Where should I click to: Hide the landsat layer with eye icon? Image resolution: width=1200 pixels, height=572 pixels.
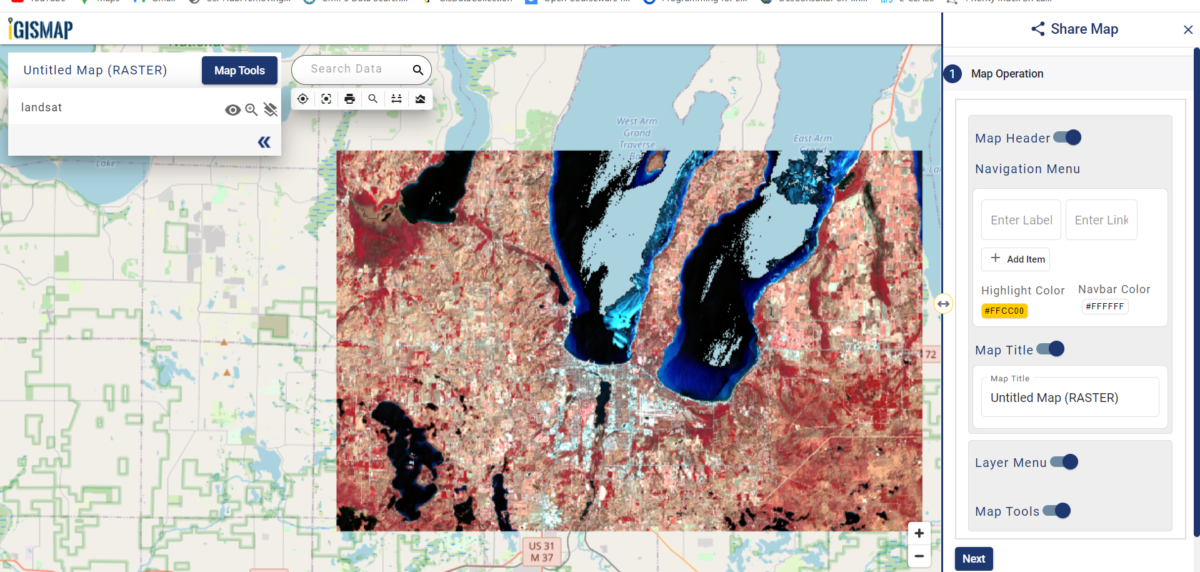tap(232, 110)
